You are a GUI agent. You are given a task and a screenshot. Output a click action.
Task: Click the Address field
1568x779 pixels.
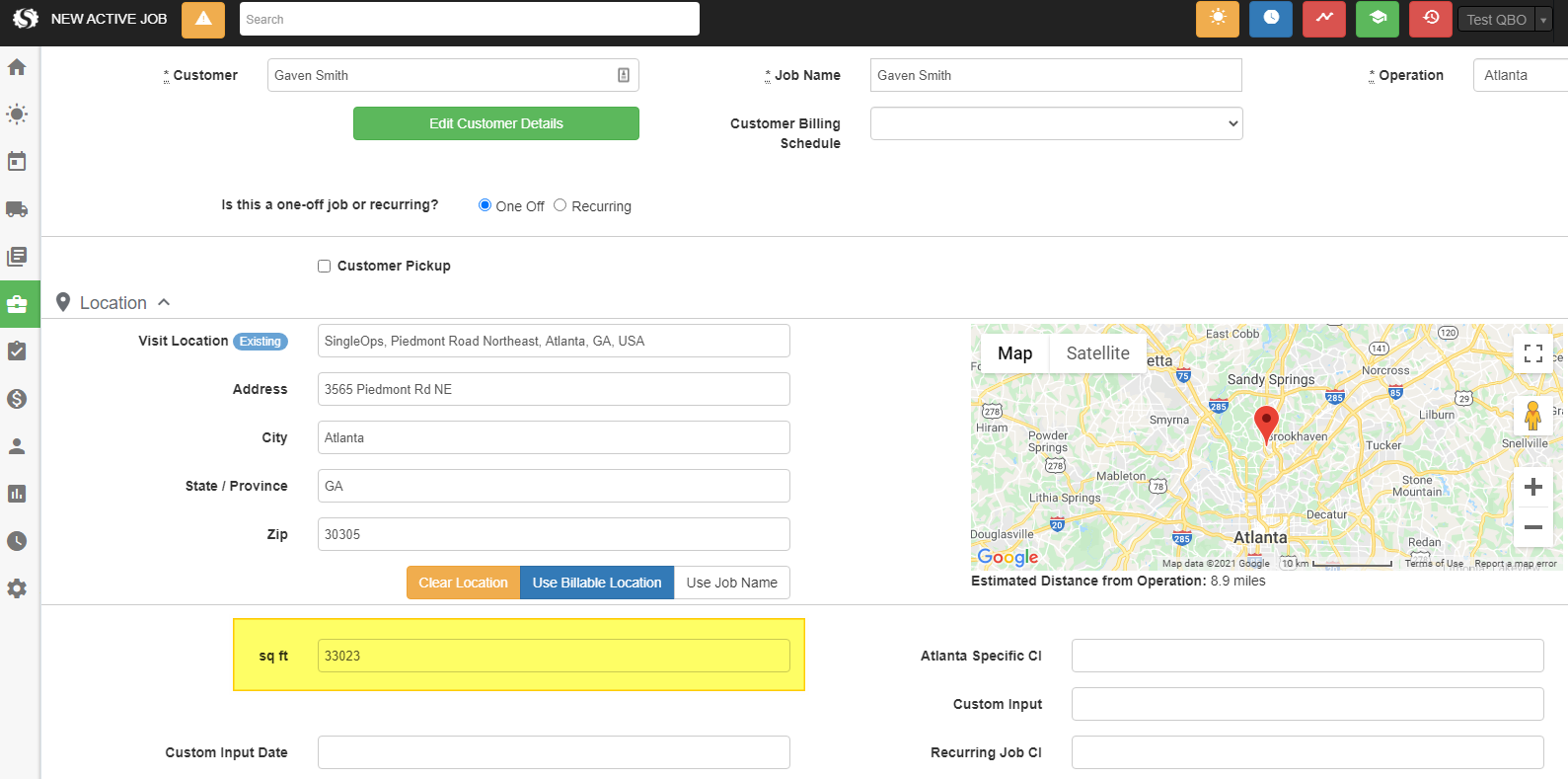pyautogui.click(x=554, y=389)
